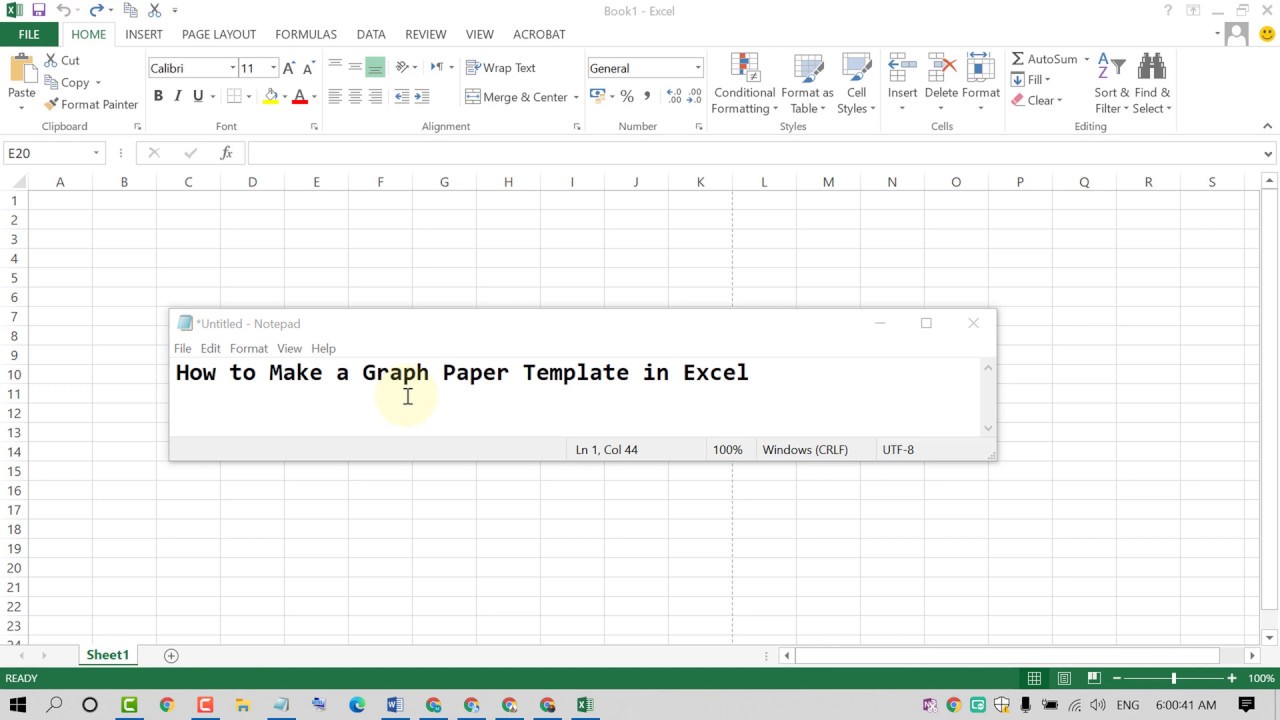Open Windows Start button on taskbar
This screenshot has height=720, width=1280.
[x=17, y=705]
